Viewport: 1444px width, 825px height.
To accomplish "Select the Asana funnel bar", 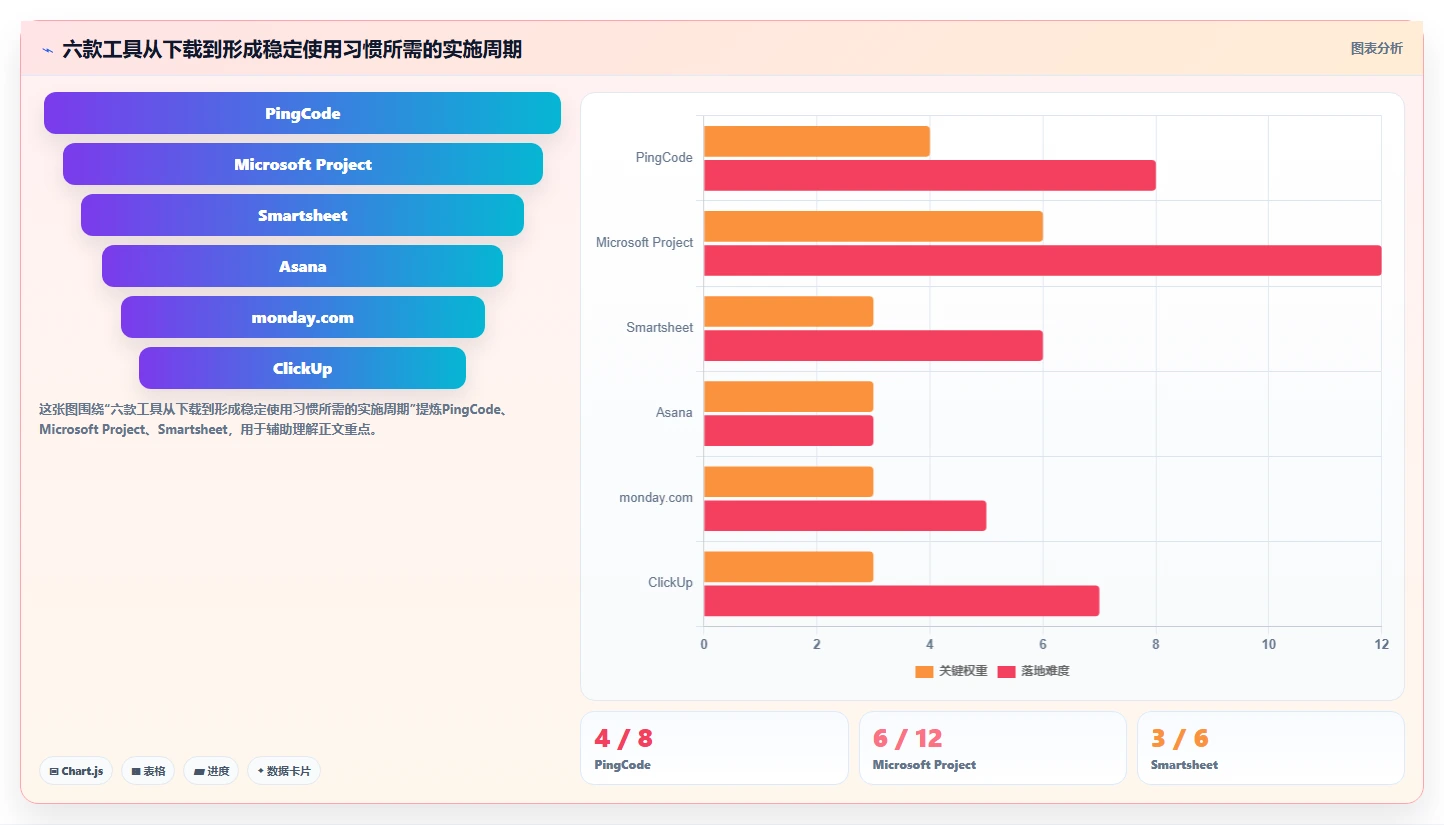I will click(x=302, y=266).
